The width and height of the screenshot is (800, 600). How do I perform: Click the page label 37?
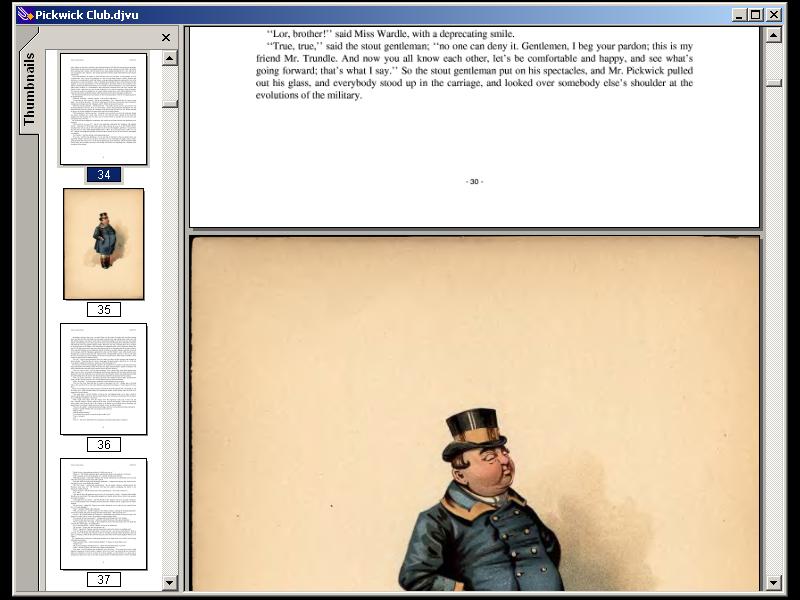[104, 580]
